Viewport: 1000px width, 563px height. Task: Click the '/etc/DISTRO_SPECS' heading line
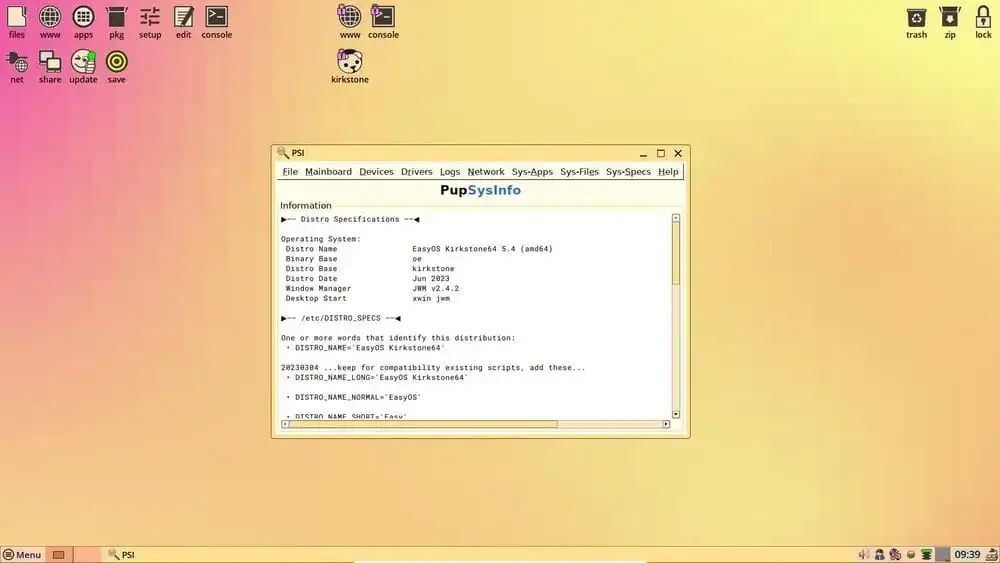coord(341,318)
